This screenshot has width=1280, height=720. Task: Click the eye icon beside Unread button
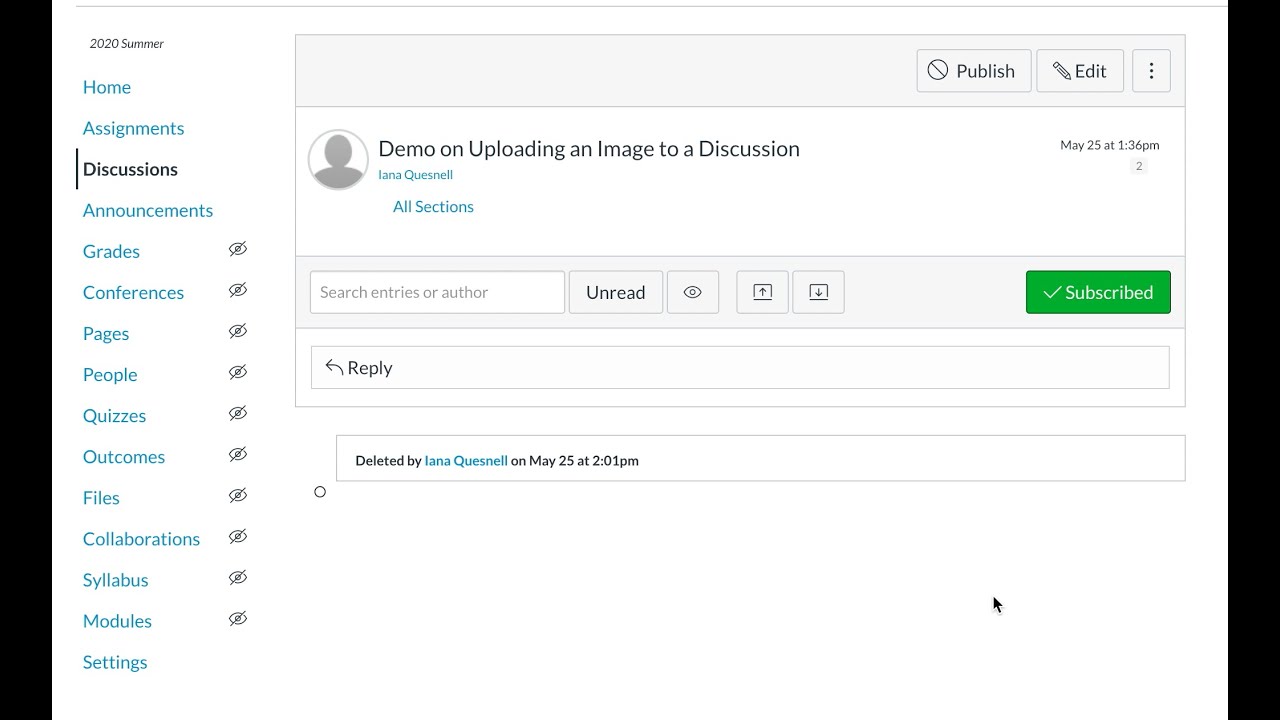(x=692, y=292)
